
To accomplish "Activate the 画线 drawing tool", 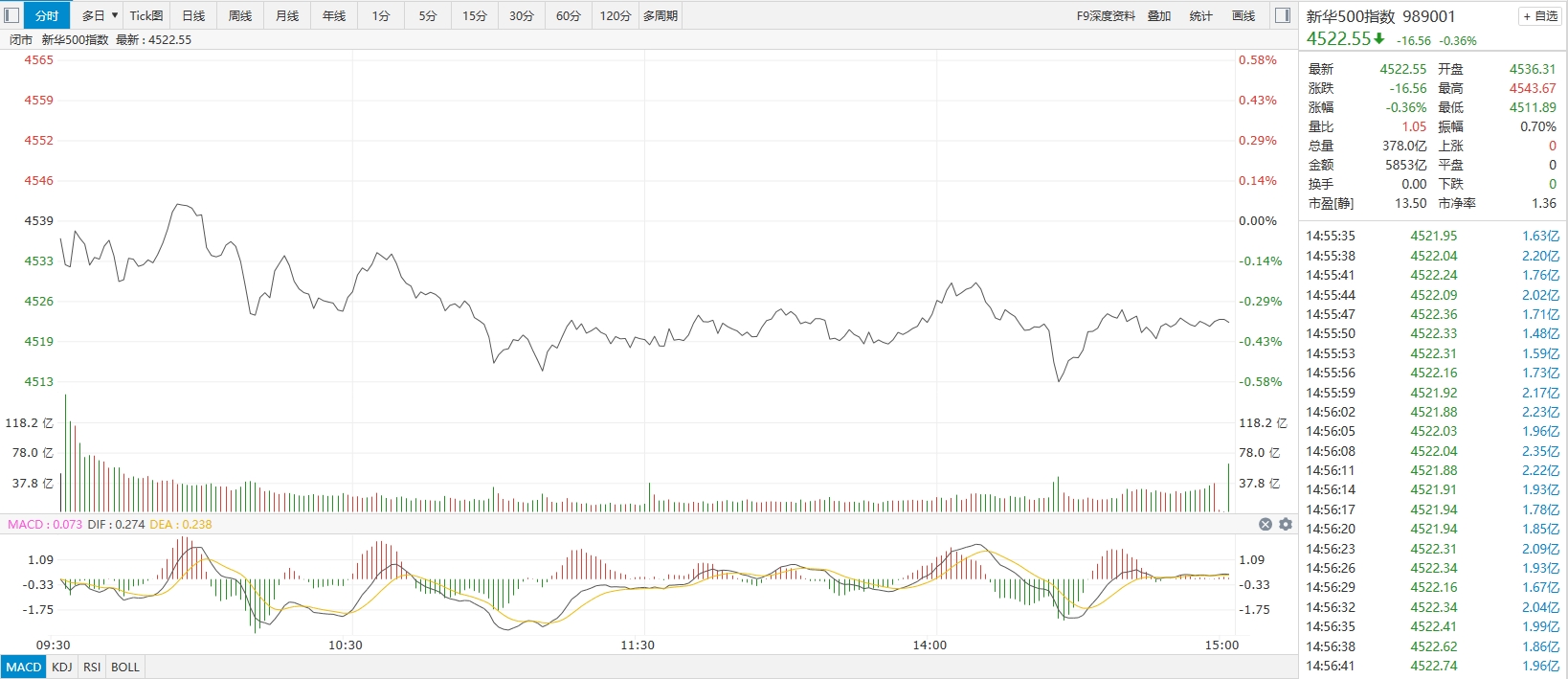I will tap(1243, 15).
